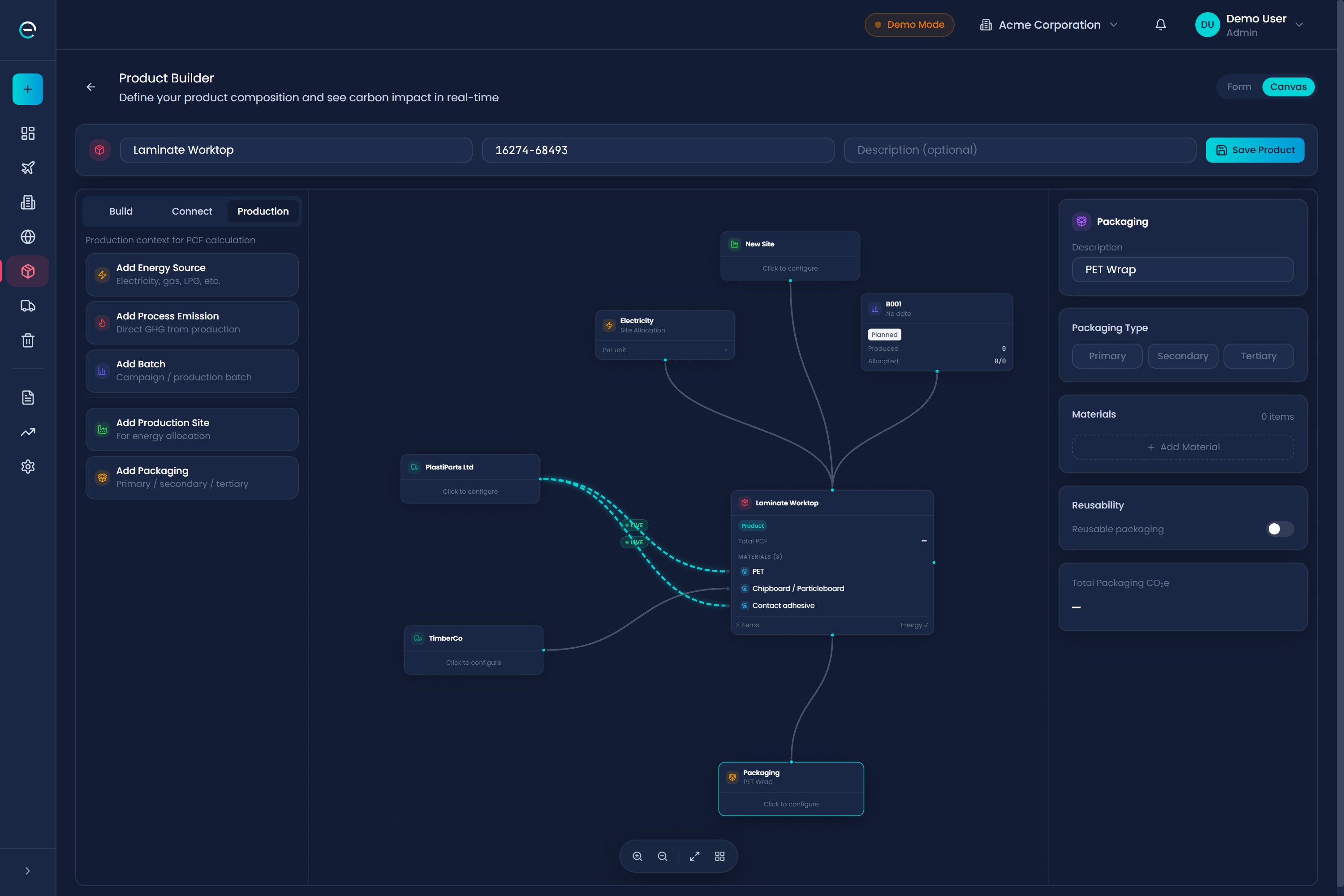Switch to Form view
This screenshot has width=1344, height=896.
(x=1238, y=87)
